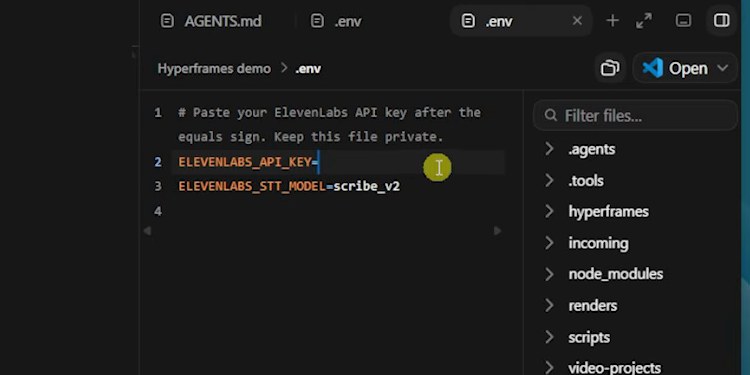Toggle the bottom panel layout icon
Image resolution: width=750 pixels, height=375 pixels.
click(683, 21)
